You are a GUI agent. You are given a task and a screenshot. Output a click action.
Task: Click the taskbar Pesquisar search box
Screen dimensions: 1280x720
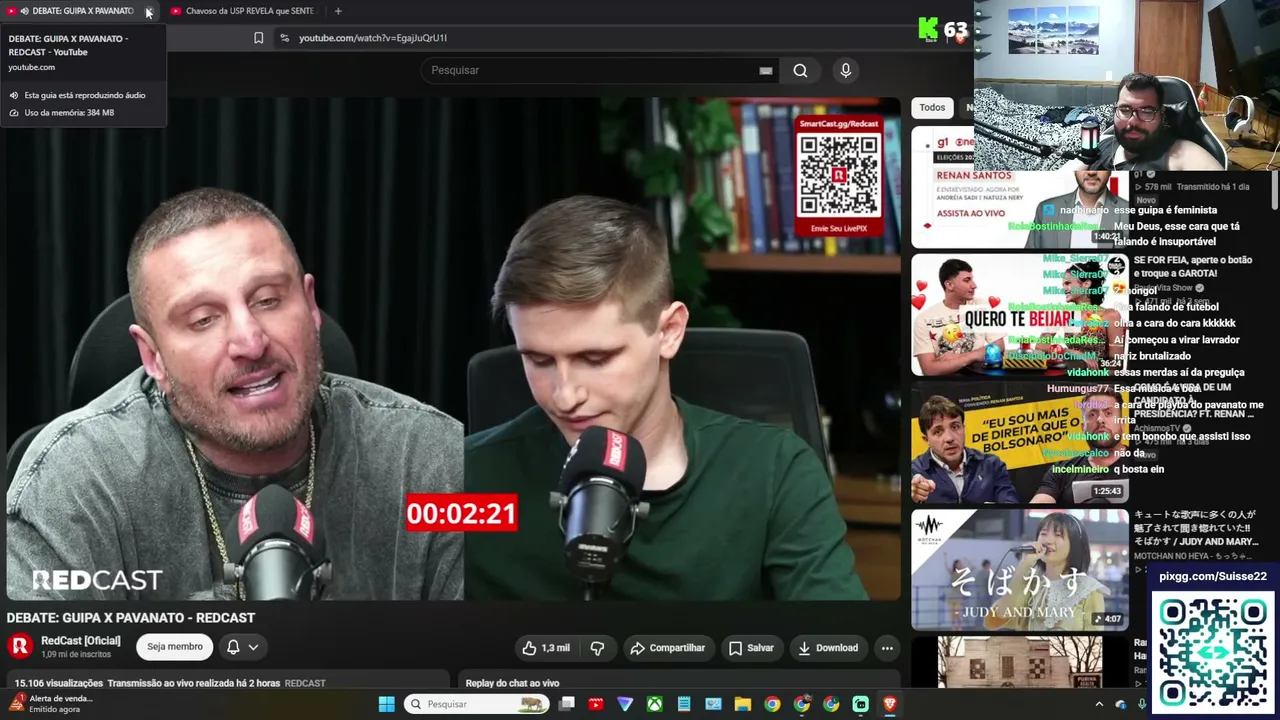(x=478, y=704)
